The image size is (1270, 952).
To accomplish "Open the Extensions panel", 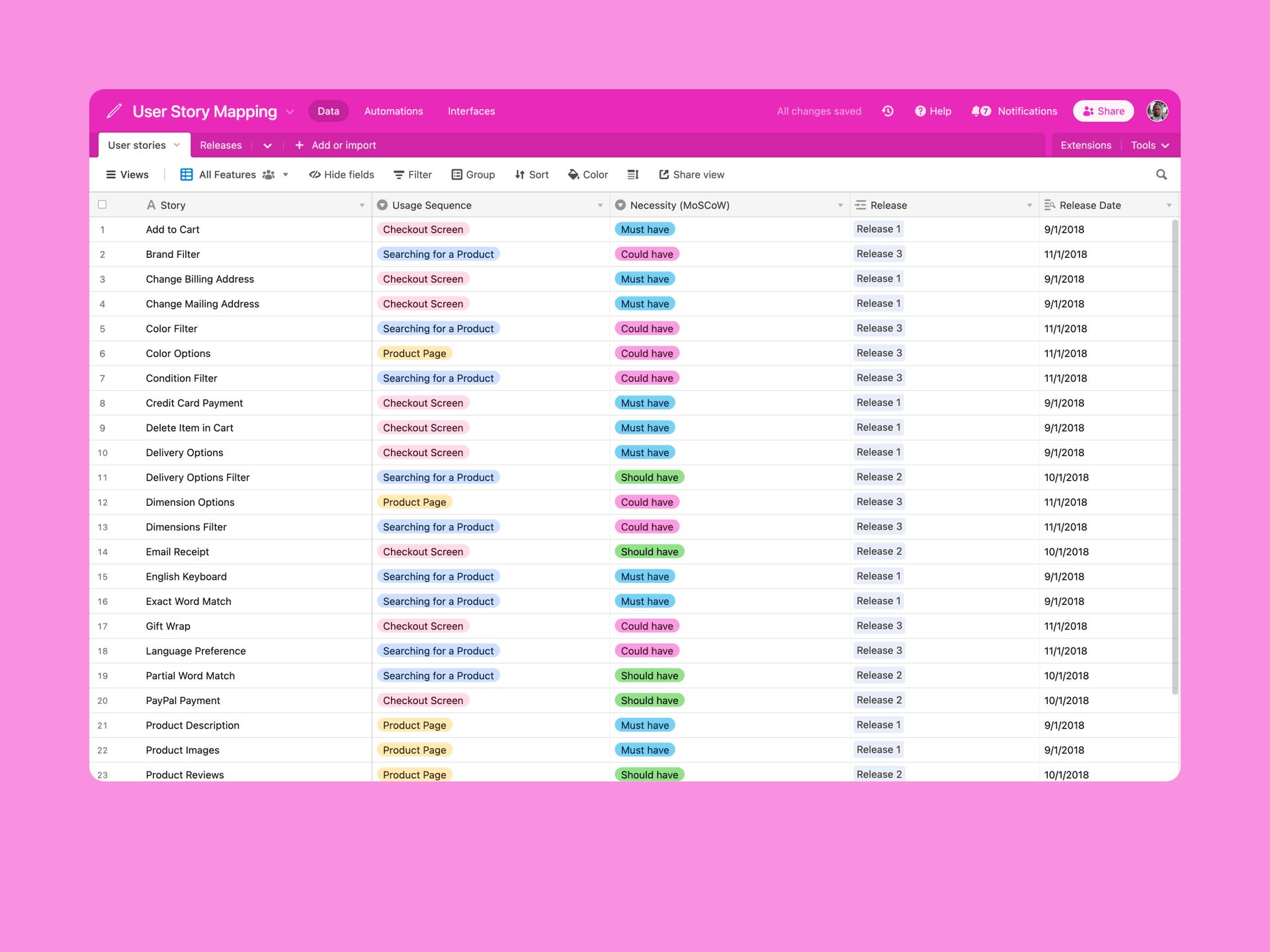I will click(1085, 145).
